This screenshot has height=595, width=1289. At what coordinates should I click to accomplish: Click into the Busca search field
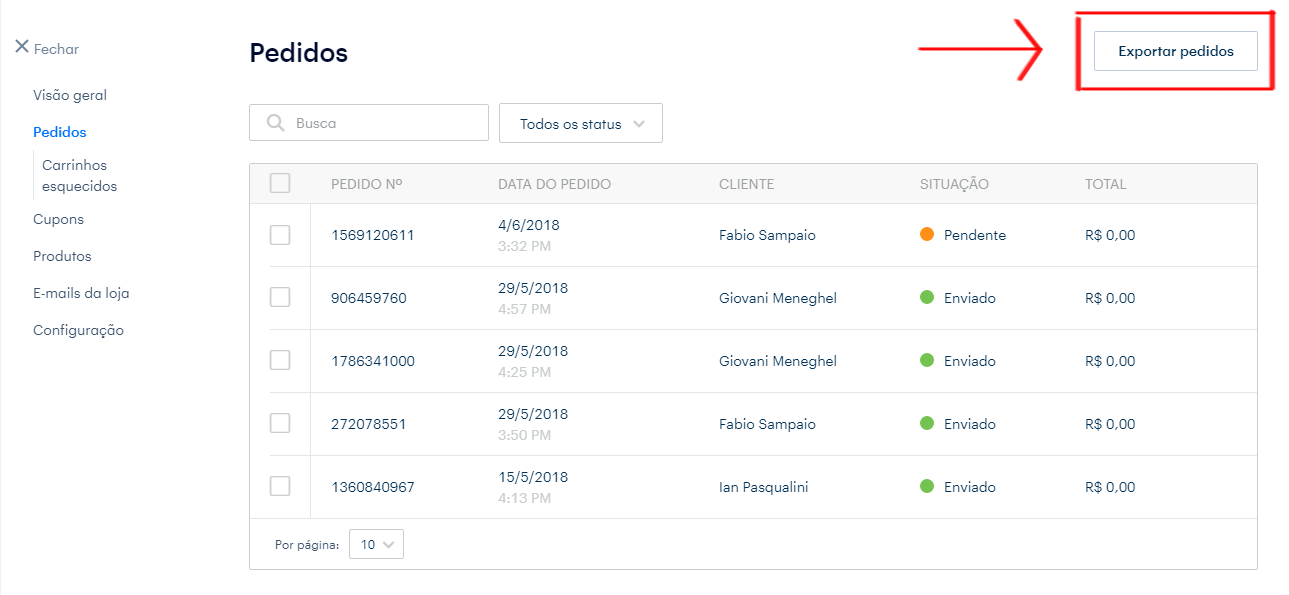[385, 123]
